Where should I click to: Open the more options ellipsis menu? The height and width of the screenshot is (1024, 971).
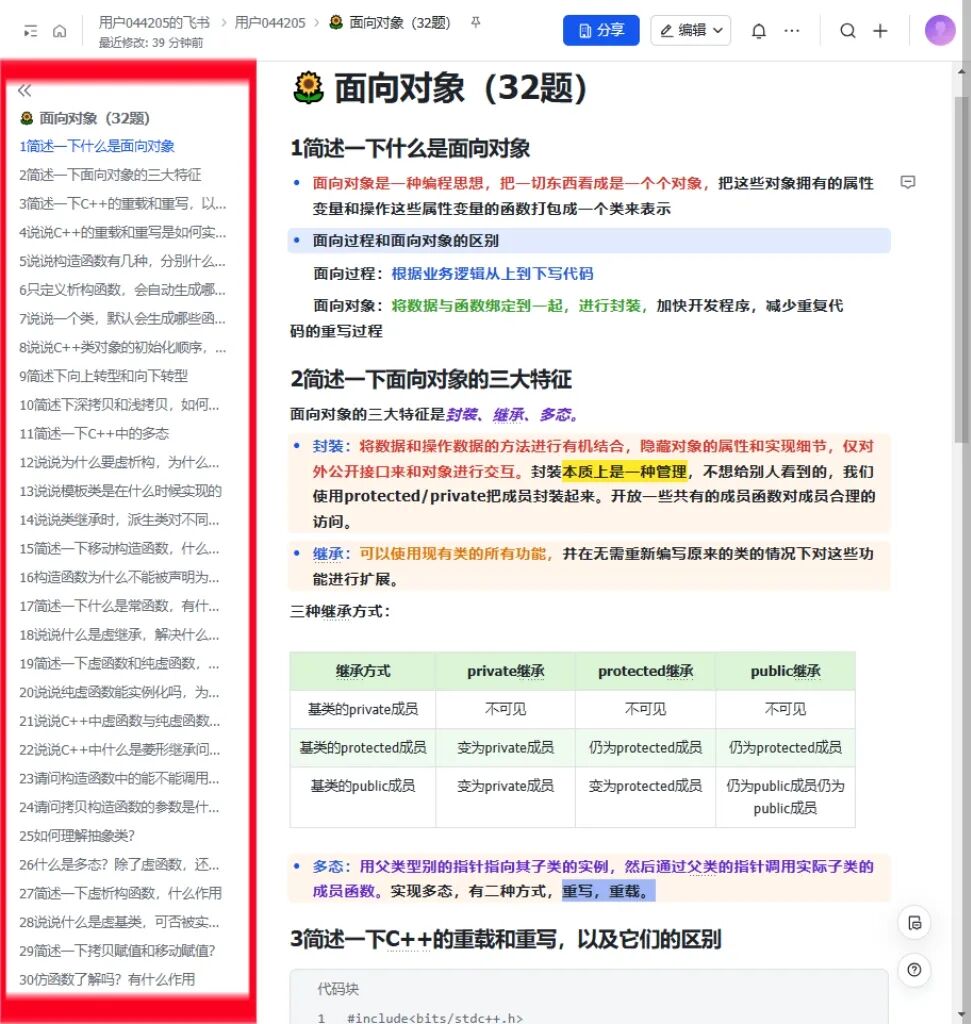pos(791,31)
